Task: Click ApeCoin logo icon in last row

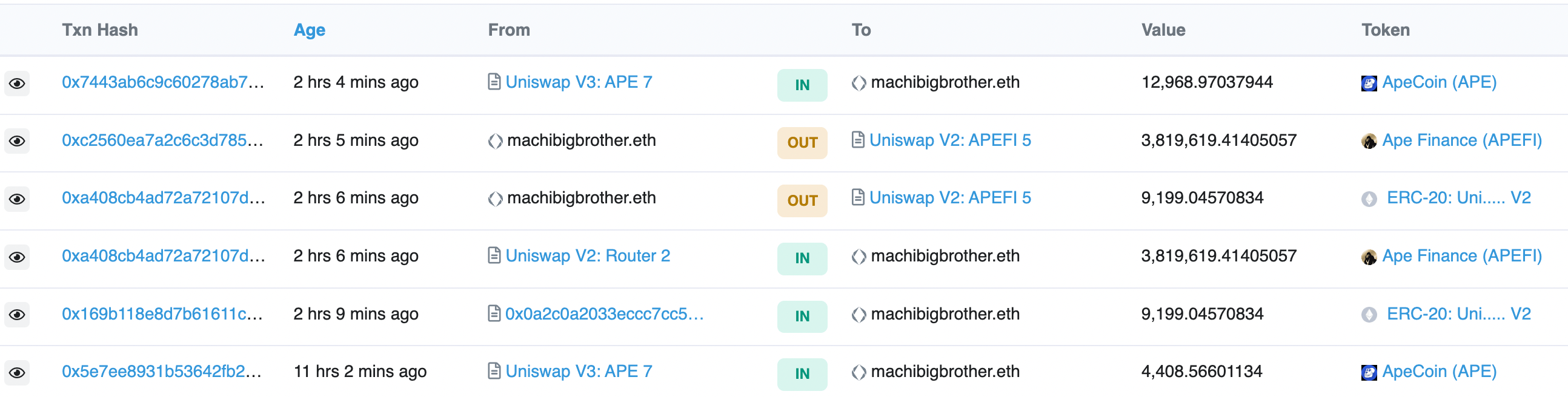Action: (1369, 373)
